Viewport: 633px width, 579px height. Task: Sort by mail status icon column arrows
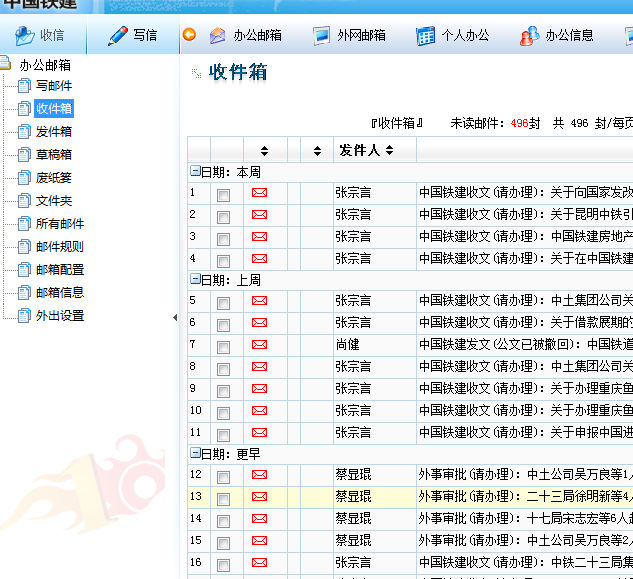264,151
